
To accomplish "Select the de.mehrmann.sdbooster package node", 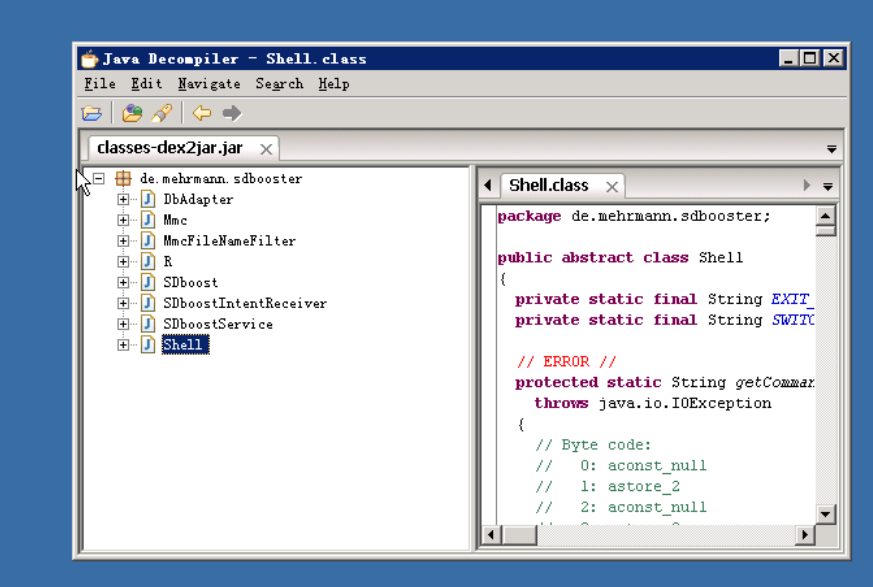I will click(221, 179).
